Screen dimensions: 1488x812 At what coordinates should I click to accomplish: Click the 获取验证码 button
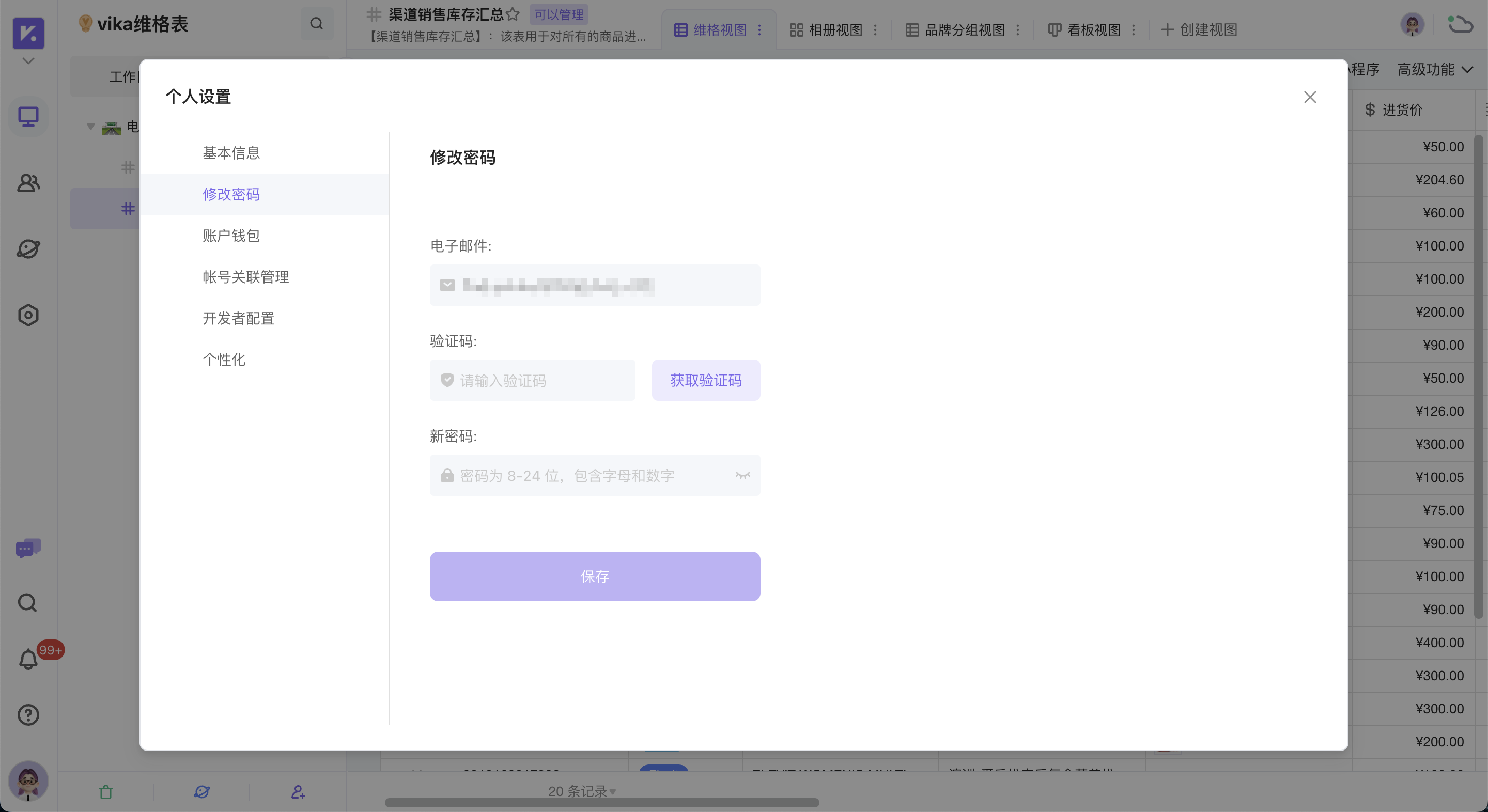(x=706, y=380)
